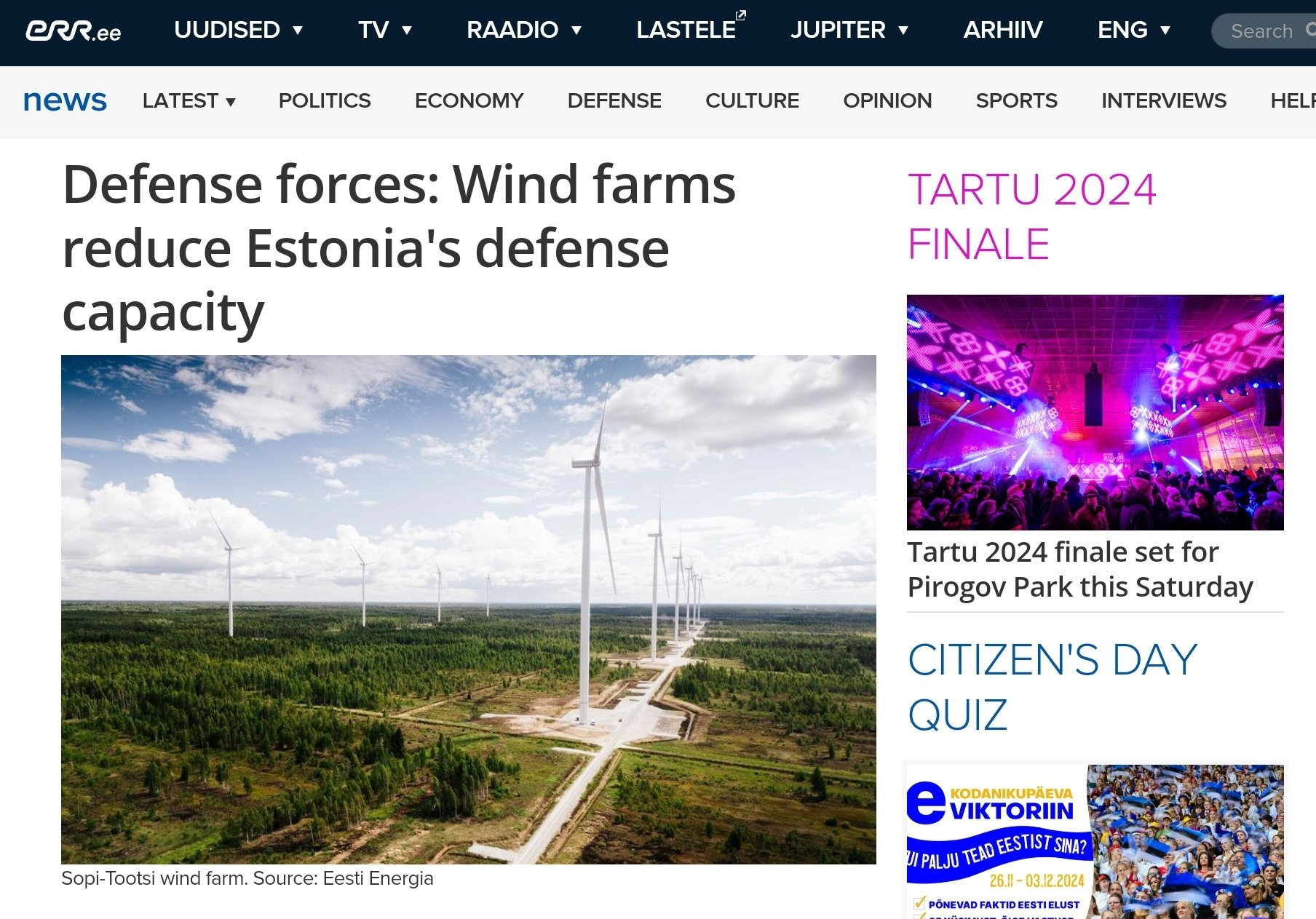Open the Kodanikupäeva Viktoriin quiz banner
The height and width of the screenshot is (919, 1316).
pyautogui.click(x=1095, y=840)
